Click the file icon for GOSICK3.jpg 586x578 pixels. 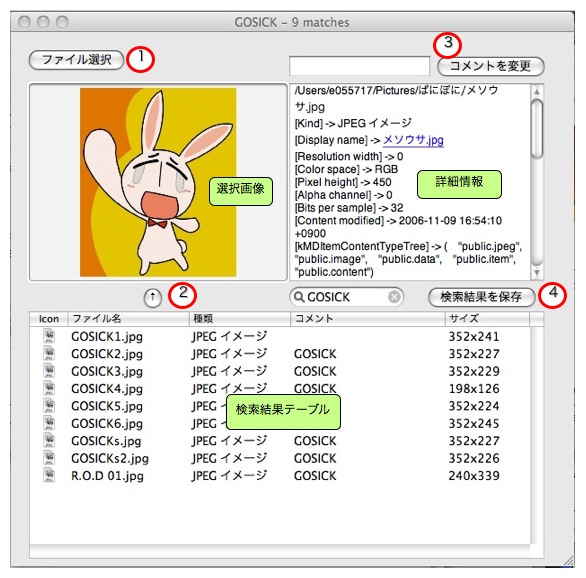coord(49,371)
